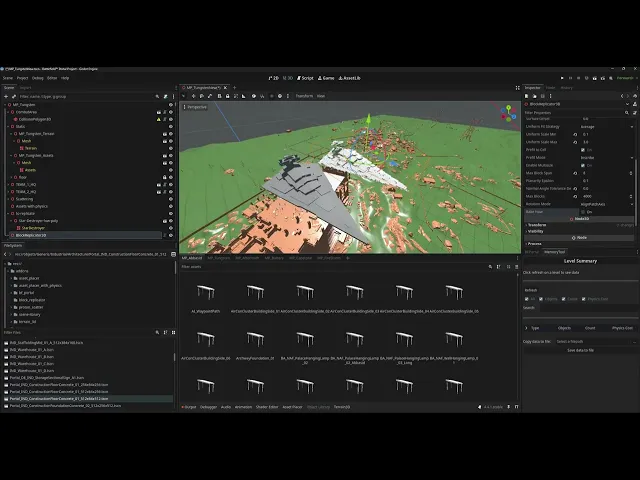Select the TEAM_2_HQ node
The height and width of the screenshot is (480, 640).
[26, 192]
